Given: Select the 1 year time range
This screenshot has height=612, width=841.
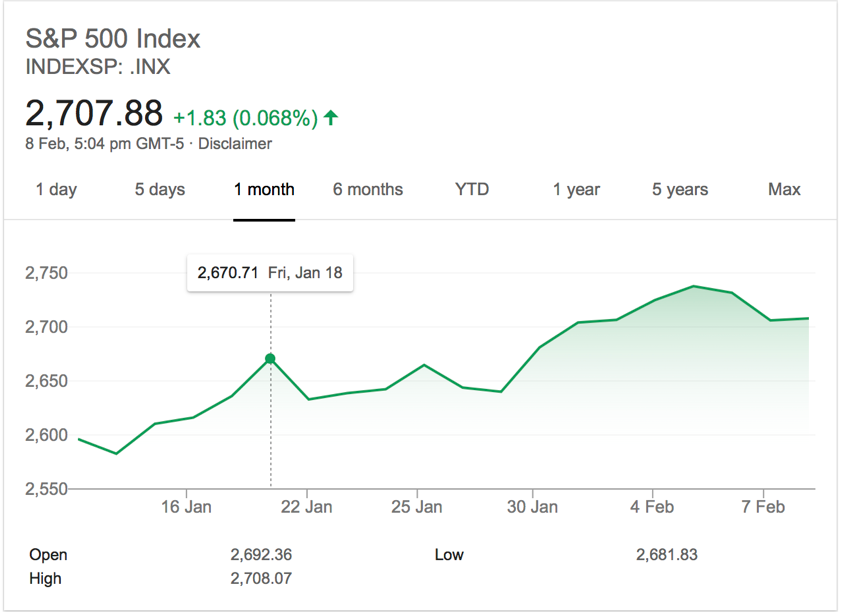Looking at the screenshot, I should click(x=576, y=189).
